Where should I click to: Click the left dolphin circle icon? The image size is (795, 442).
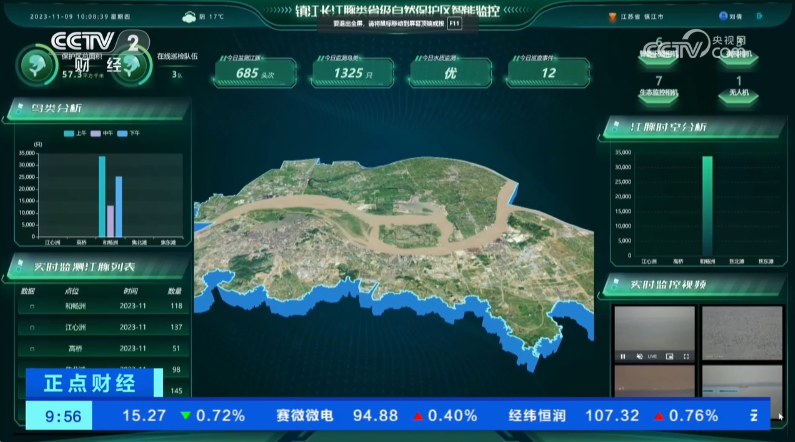coord(35,64)
